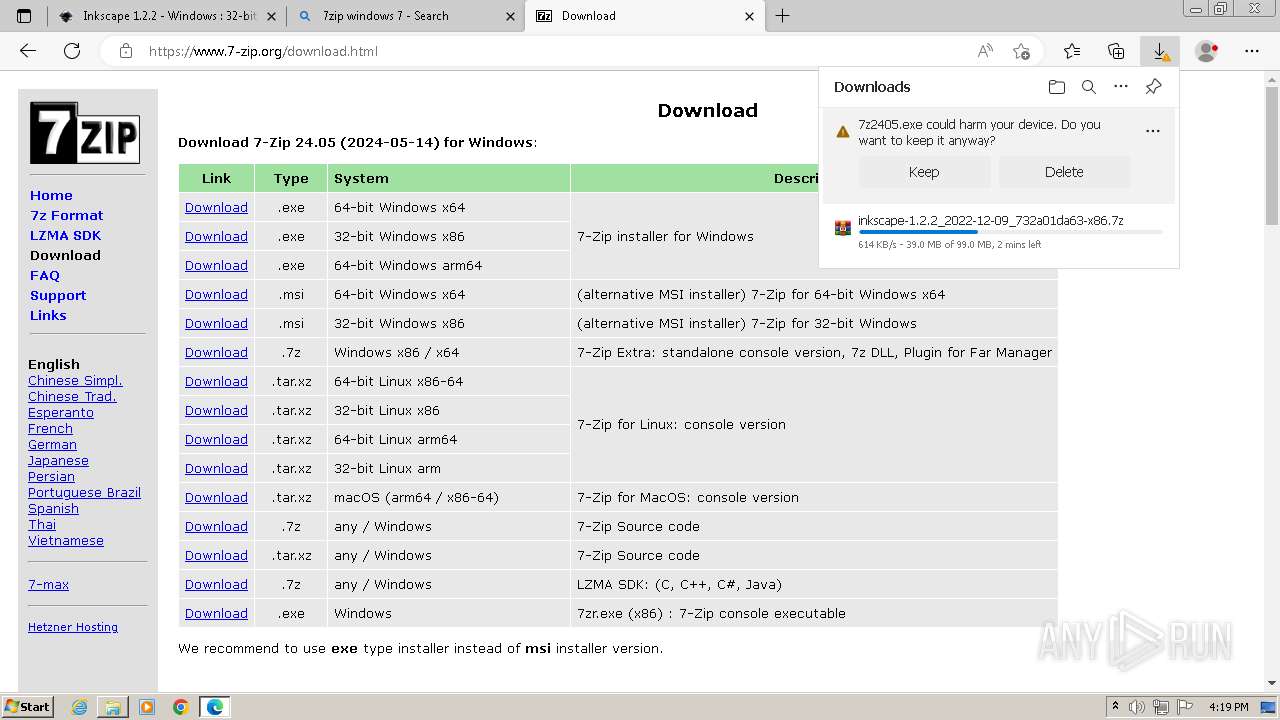The image size is (1280, 720).
Task: Open Media Player from the taskbar
Action: pos(147,707)
